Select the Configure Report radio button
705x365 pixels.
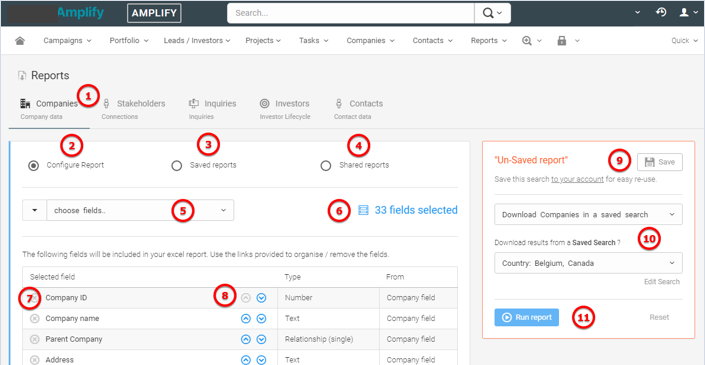click(33, 165)
